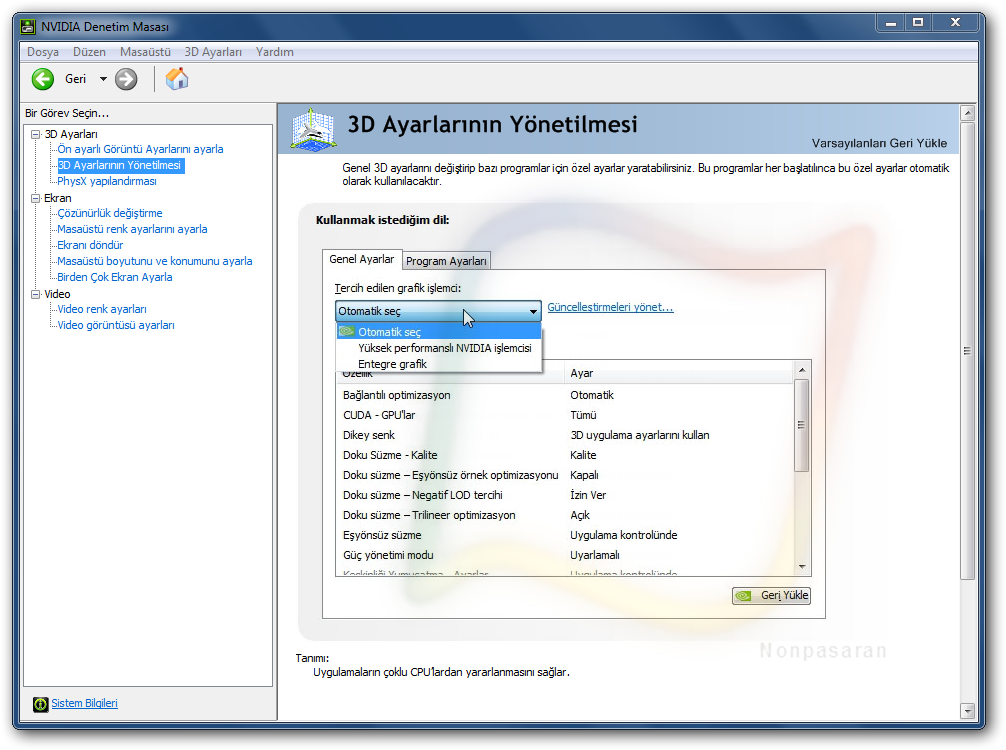Select PhysX yapılandırması tree item

tap(107, 181)
